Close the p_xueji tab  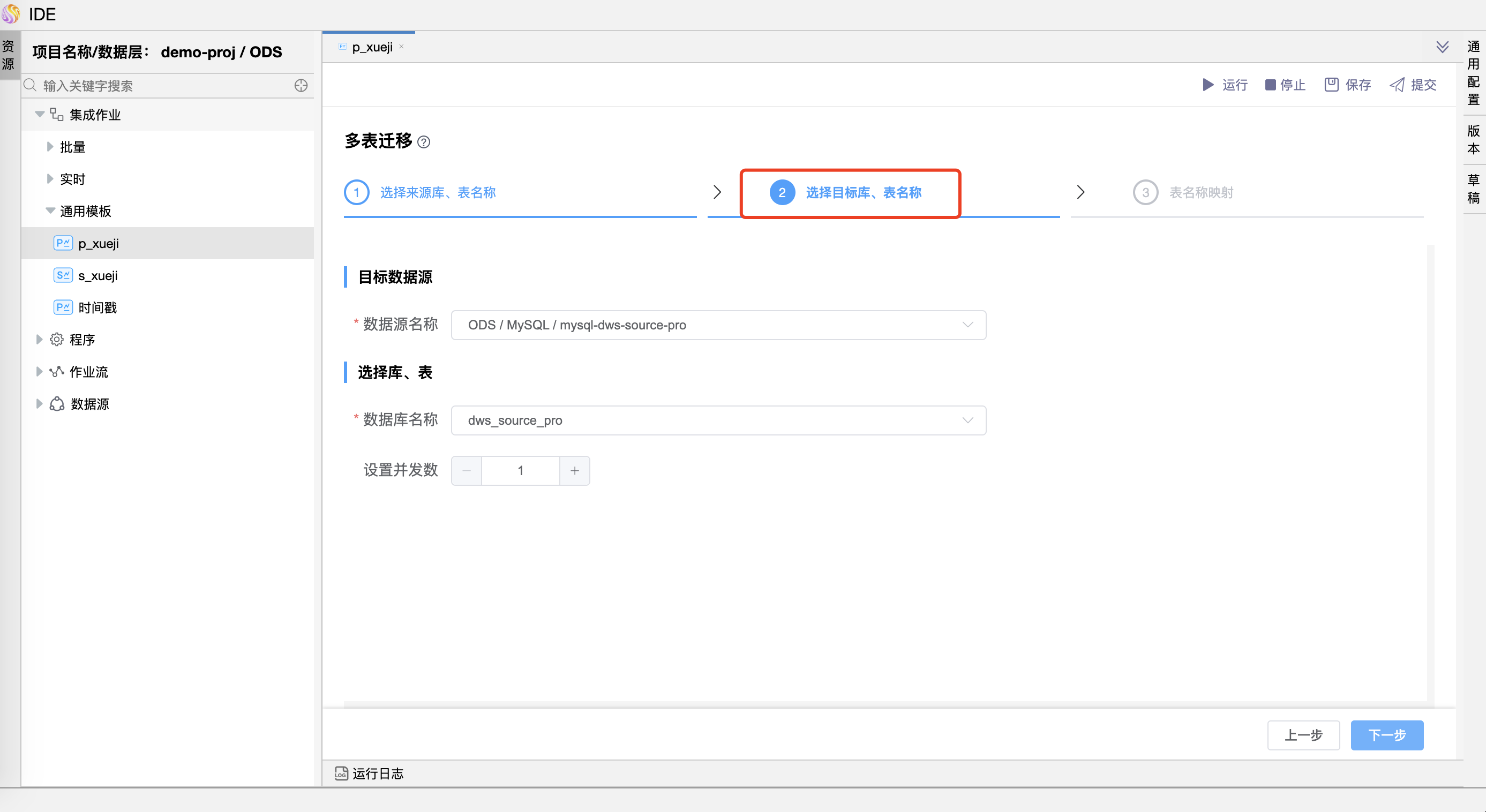pyautogui.click(x=401, y=46)
